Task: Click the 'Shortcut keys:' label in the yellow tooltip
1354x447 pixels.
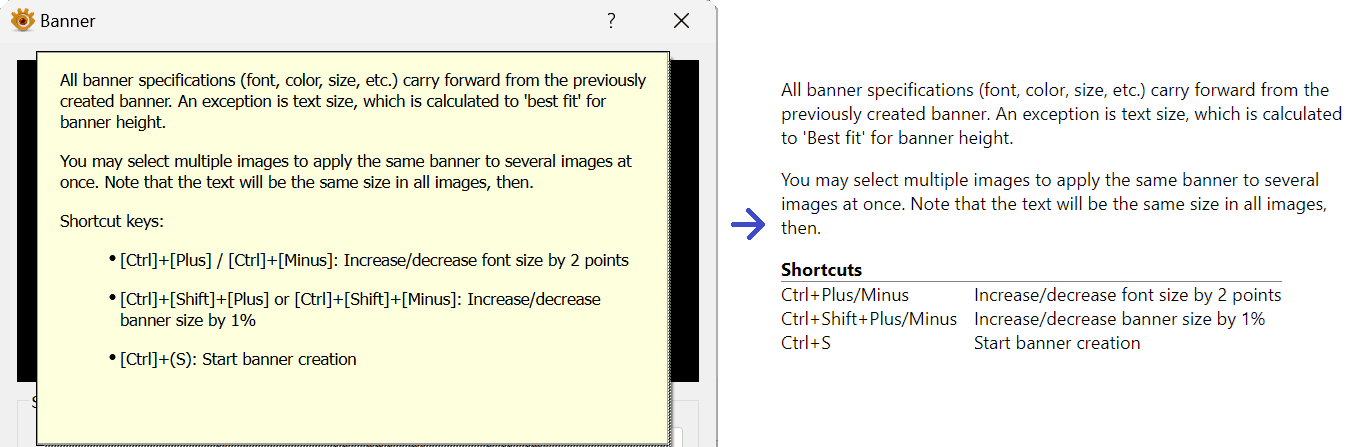Action: coord(110,221)
